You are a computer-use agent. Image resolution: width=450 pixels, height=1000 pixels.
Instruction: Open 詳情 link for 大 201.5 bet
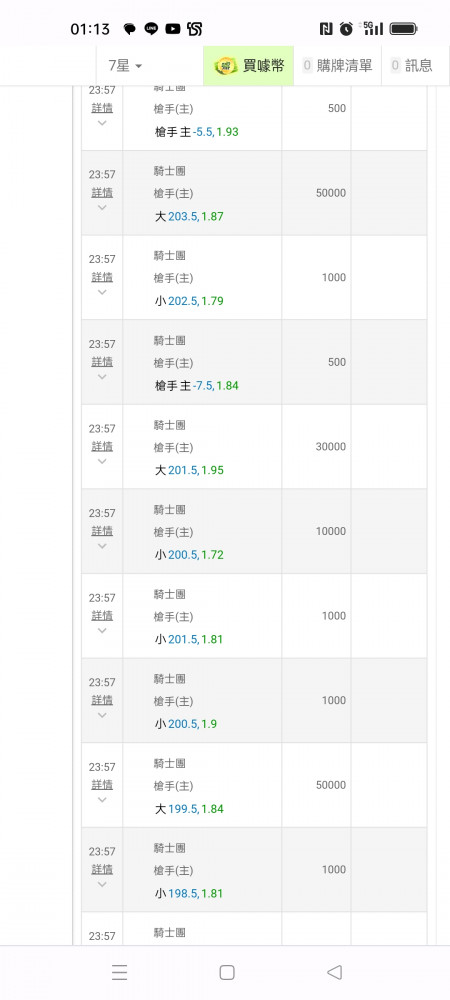click(102, 446)
